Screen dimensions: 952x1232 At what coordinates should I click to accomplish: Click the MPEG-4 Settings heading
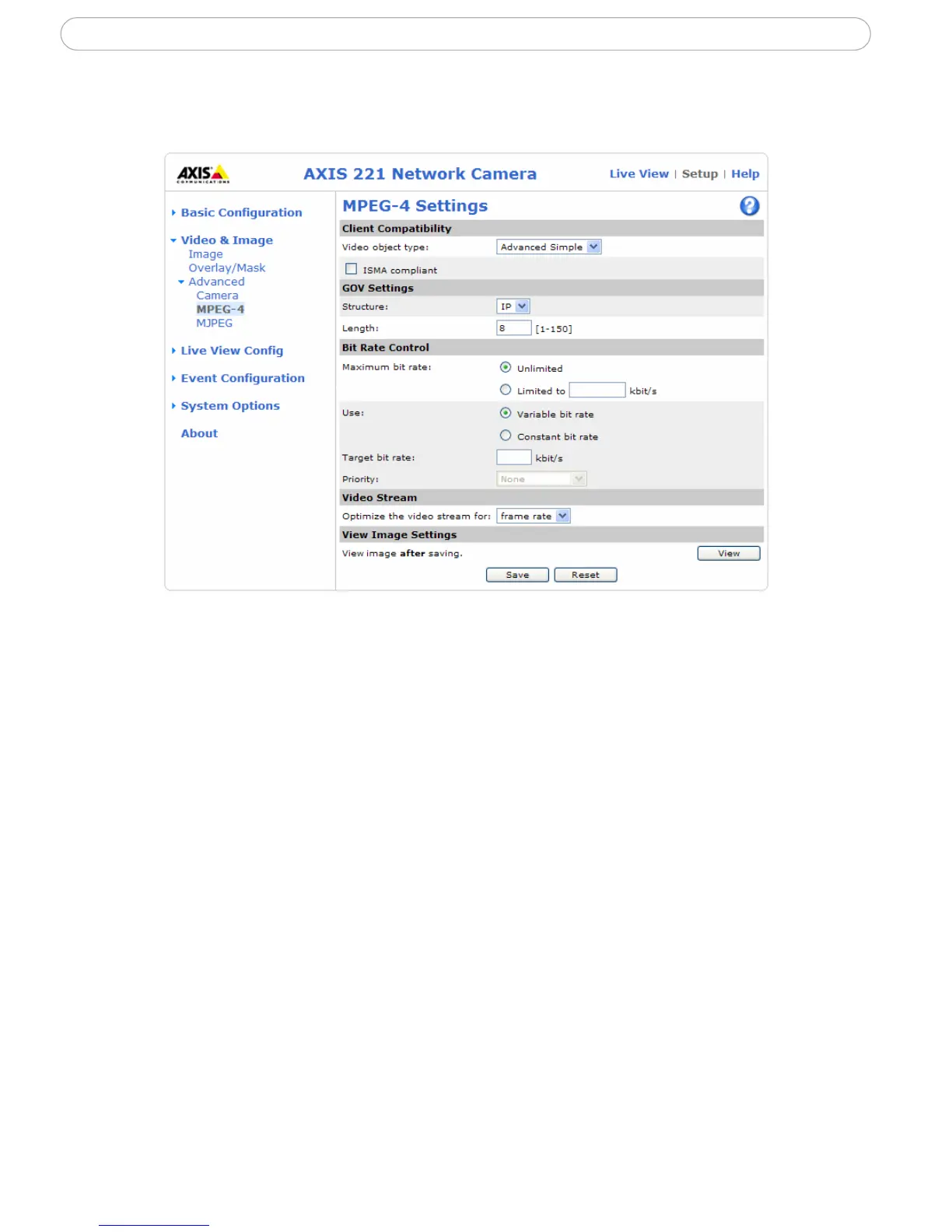[x=415, y=206]
